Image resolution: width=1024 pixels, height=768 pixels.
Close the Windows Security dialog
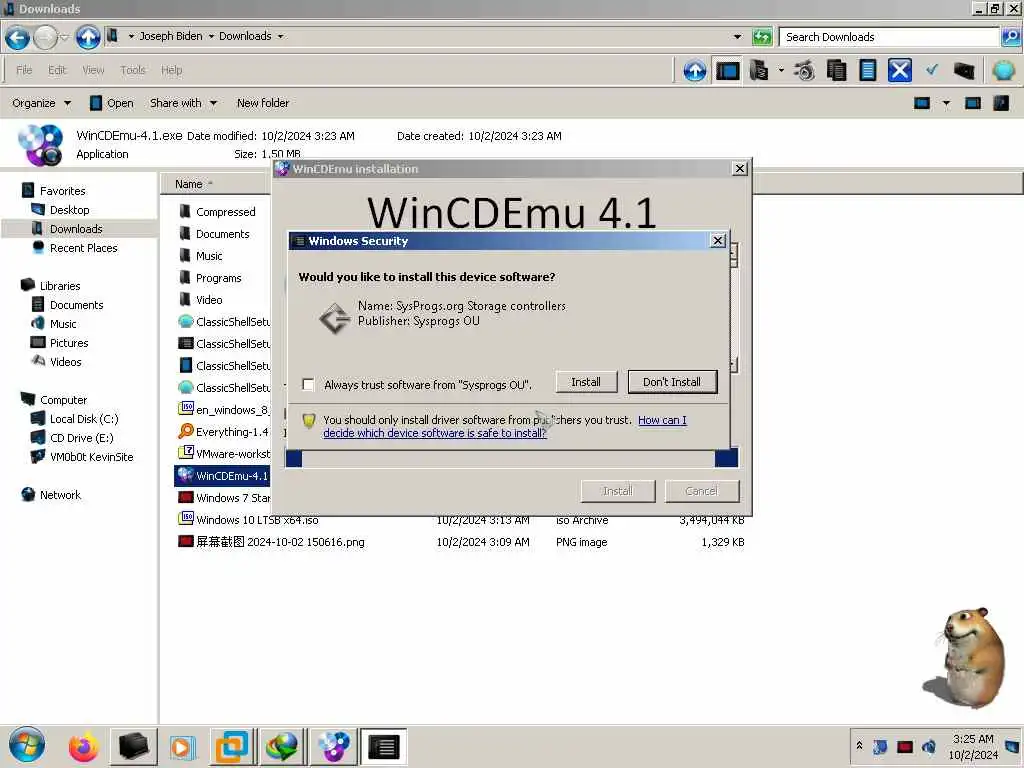pos(718,241)
